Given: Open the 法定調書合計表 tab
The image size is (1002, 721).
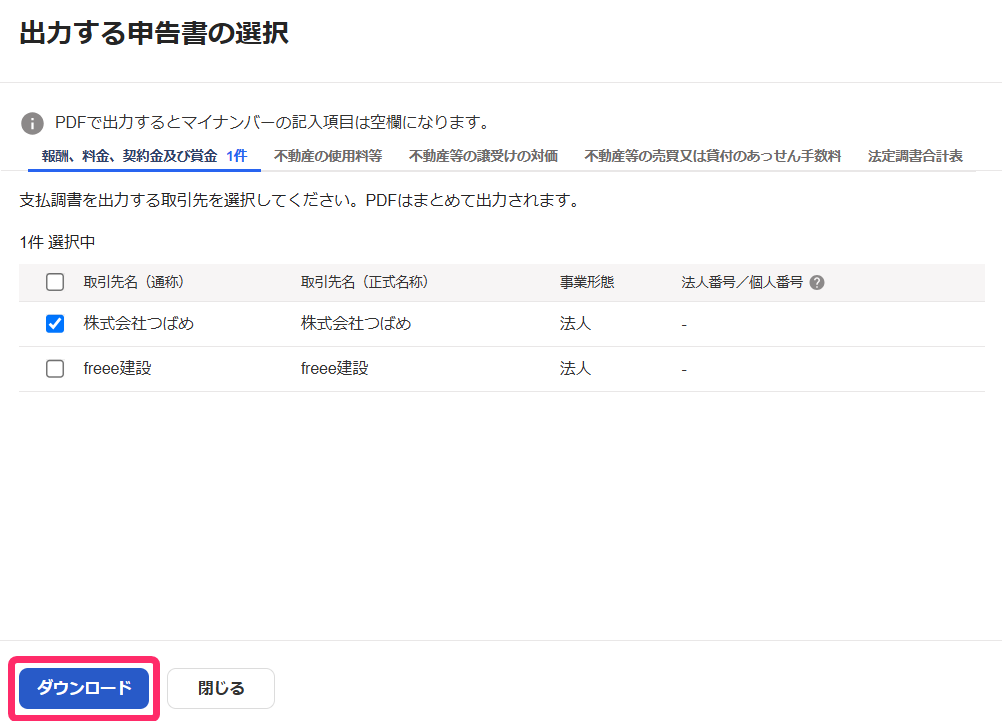Looking at the screenshot, I should [x=915, y=156].
